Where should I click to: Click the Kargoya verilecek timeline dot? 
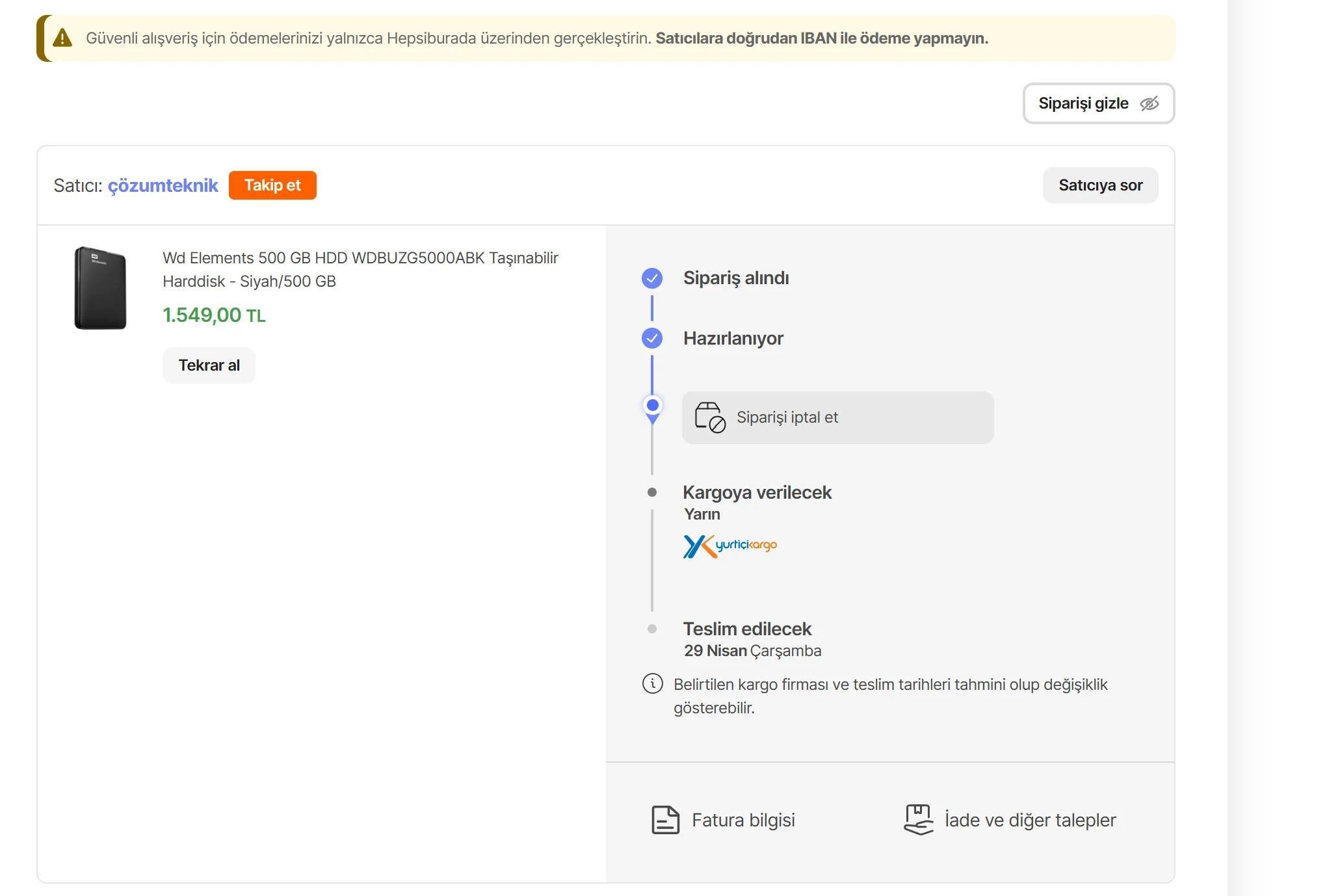(652, 492)
